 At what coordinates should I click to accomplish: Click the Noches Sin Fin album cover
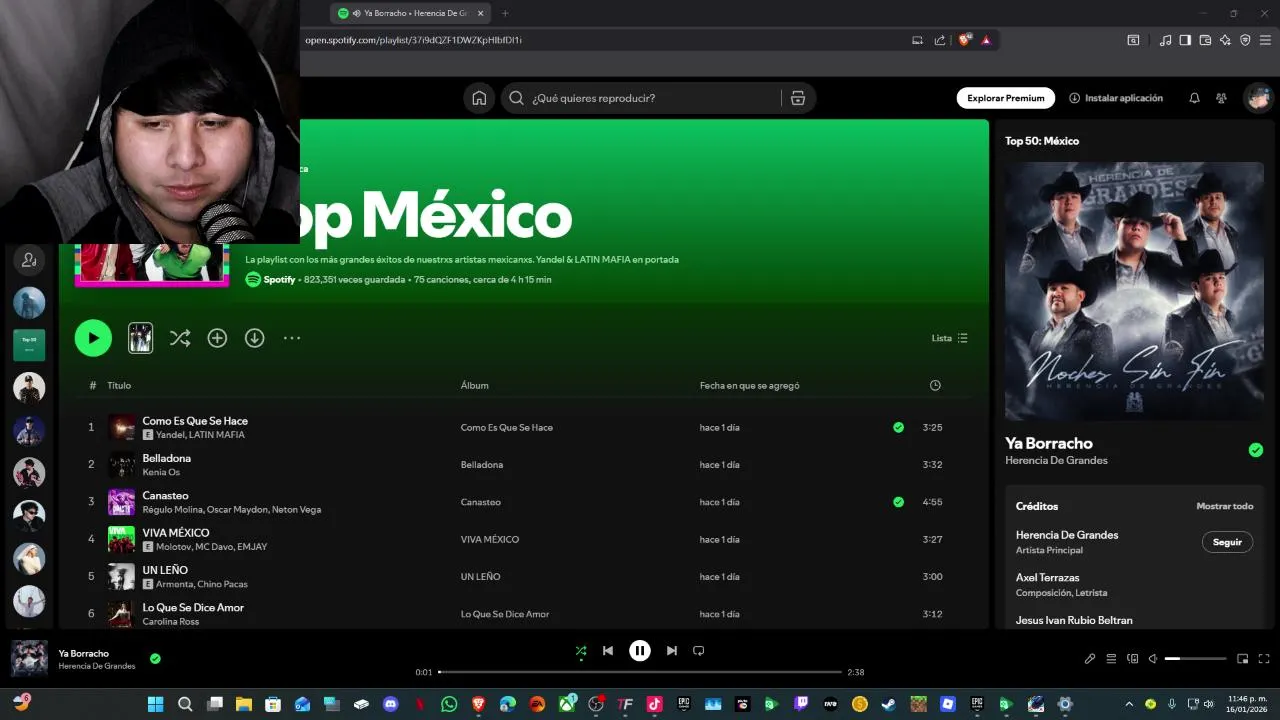(1134, 291)
